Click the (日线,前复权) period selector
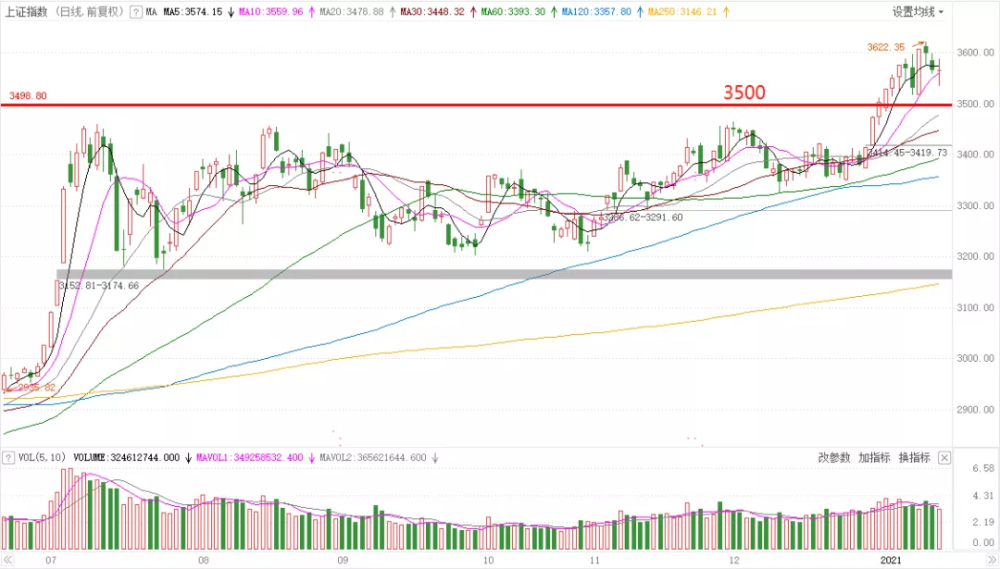1000x569 pixels. click(87, 12)
